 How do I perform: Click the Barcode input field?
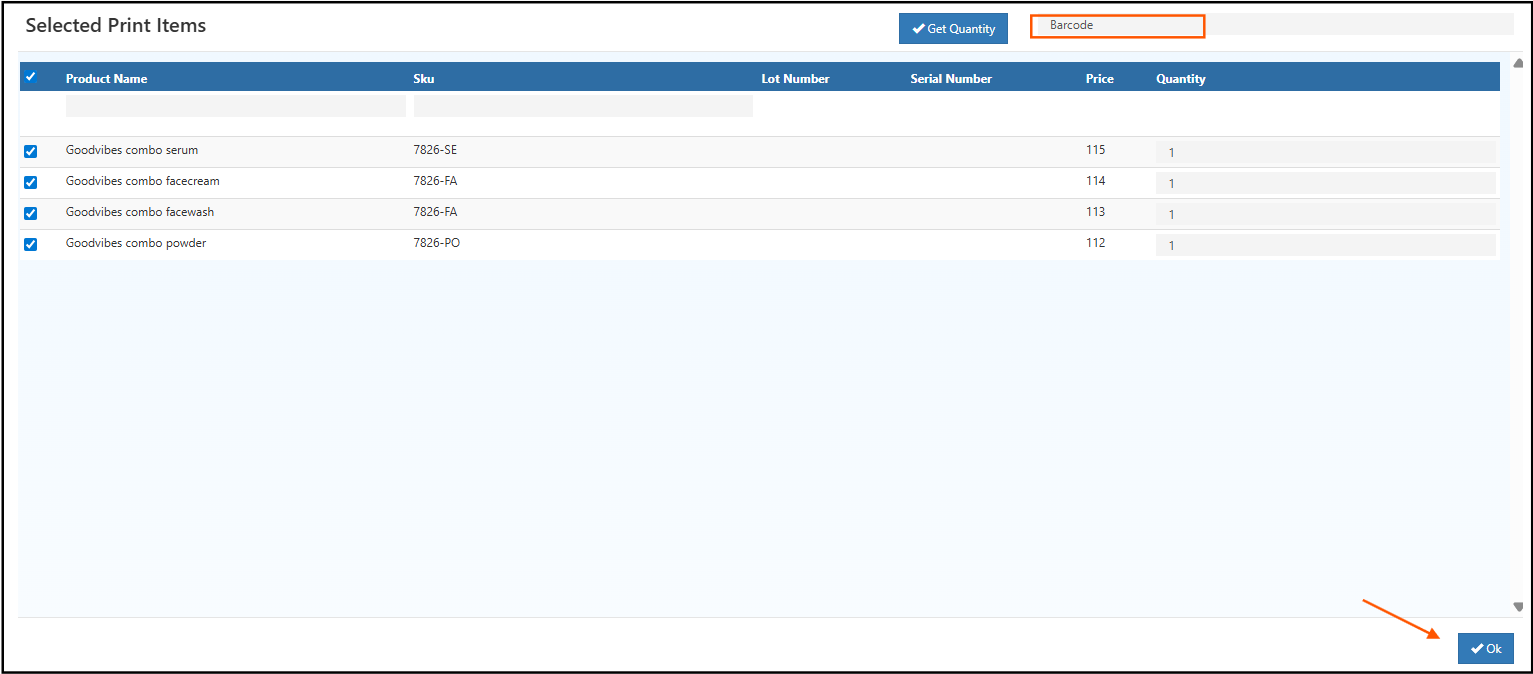pos(1117,26)
